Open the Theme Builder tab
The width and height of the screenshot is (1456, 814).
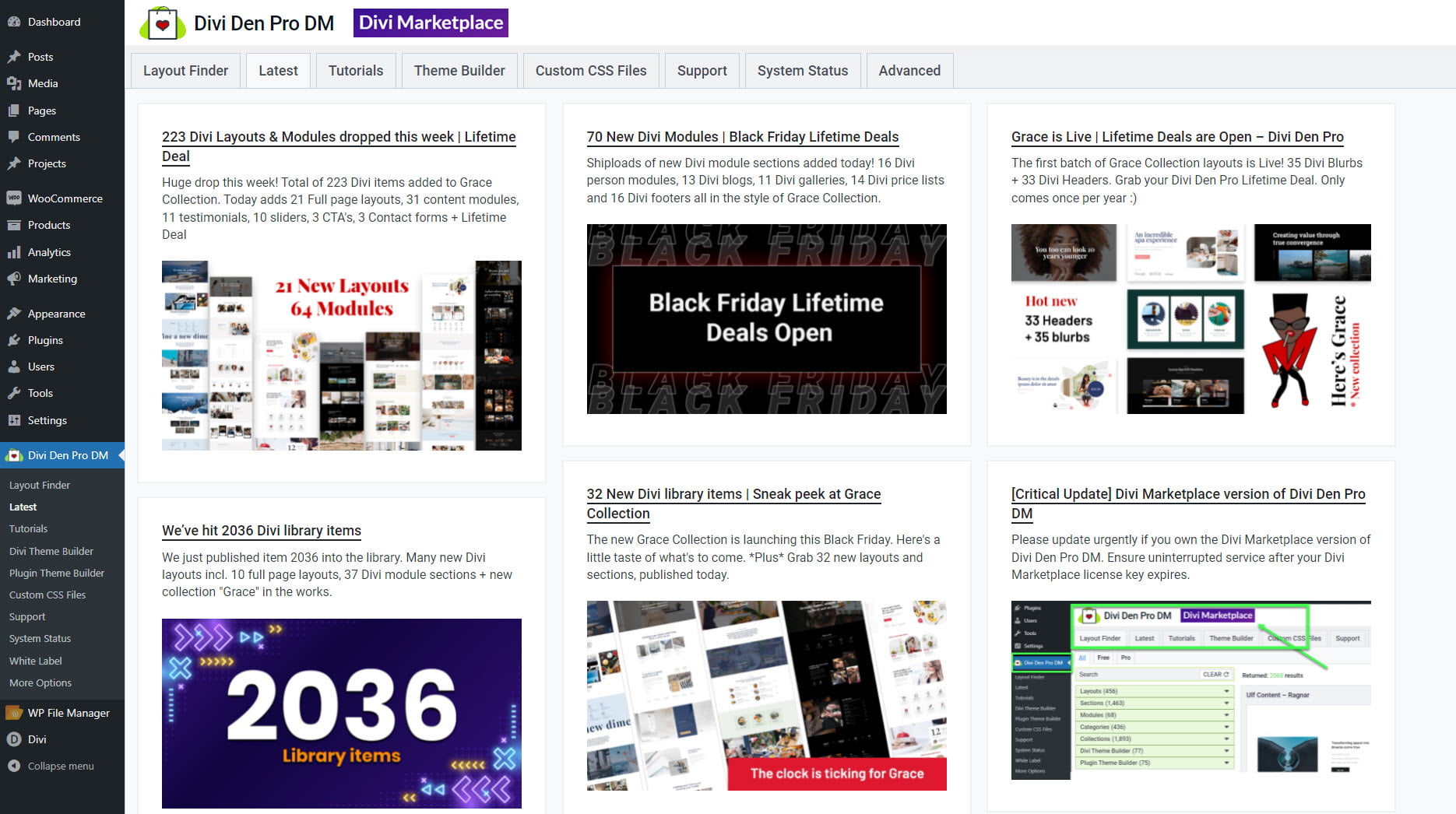(459, 71)
